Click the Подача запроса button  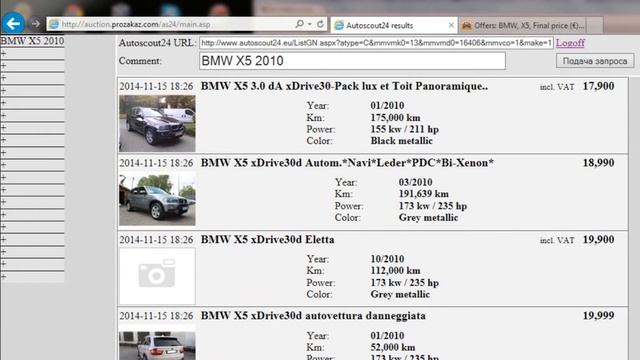point(595,61)
